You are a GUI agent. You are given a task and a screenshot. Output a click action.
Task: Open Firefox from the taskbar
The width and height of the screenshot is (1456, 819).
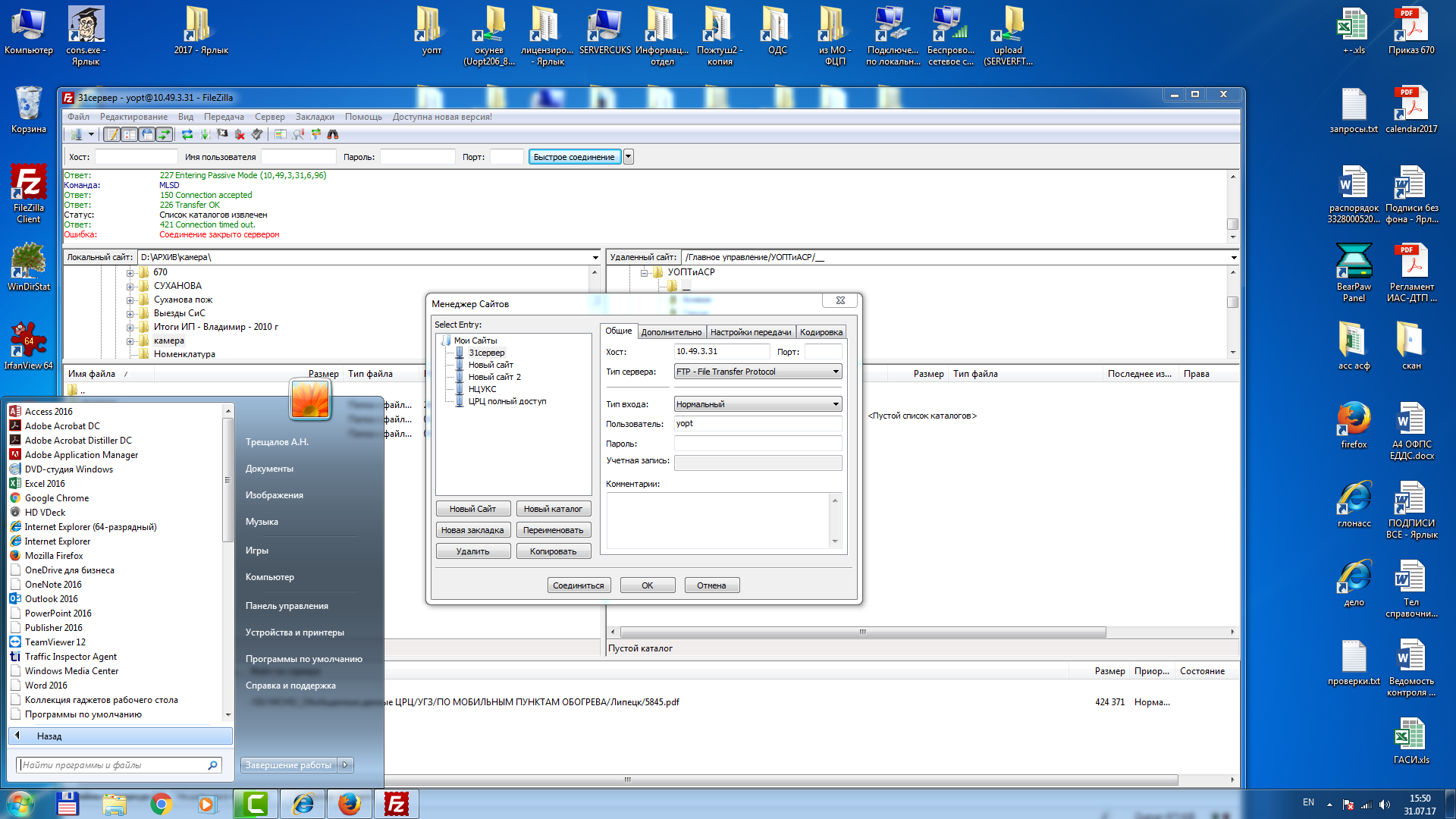pos(350,804)
